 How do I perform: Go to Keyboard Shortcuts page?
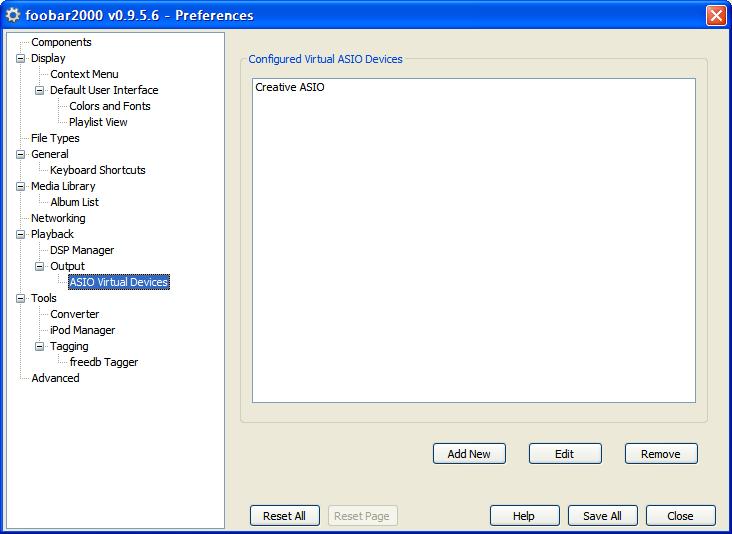[x=97, y=170]
